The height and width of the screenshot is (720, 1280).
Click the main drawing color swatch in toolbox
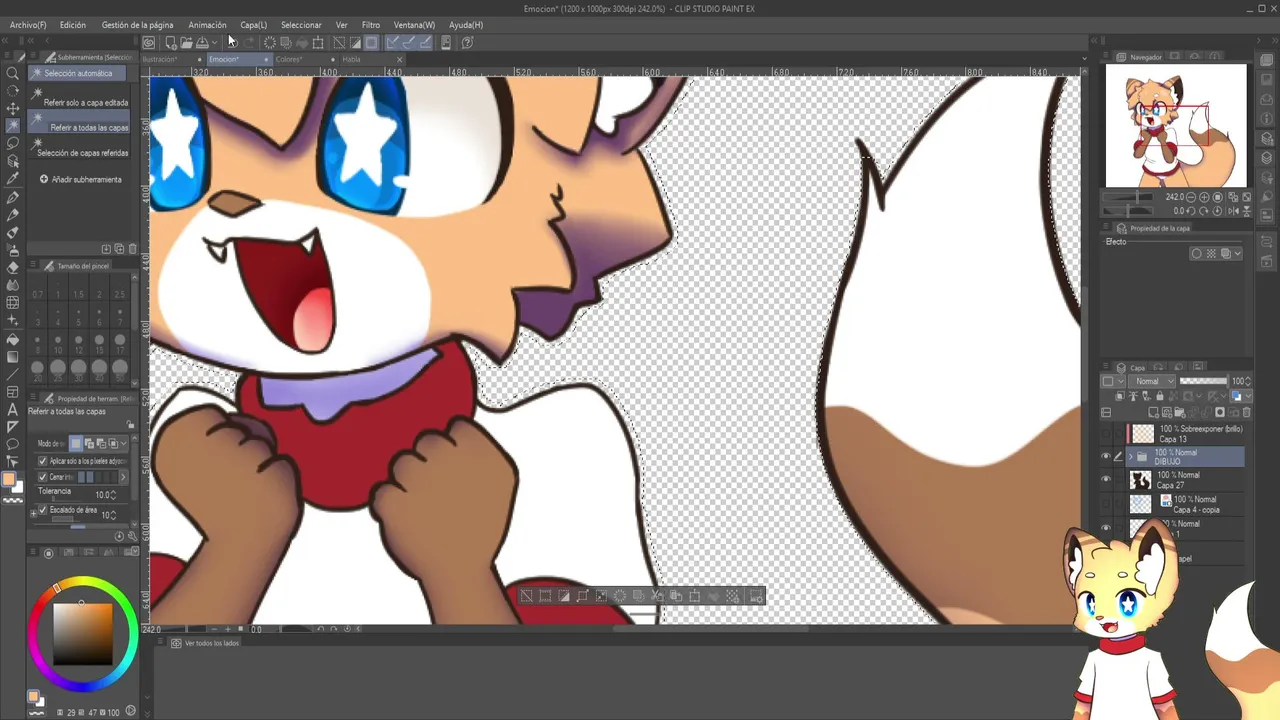[x=11, y=480]
